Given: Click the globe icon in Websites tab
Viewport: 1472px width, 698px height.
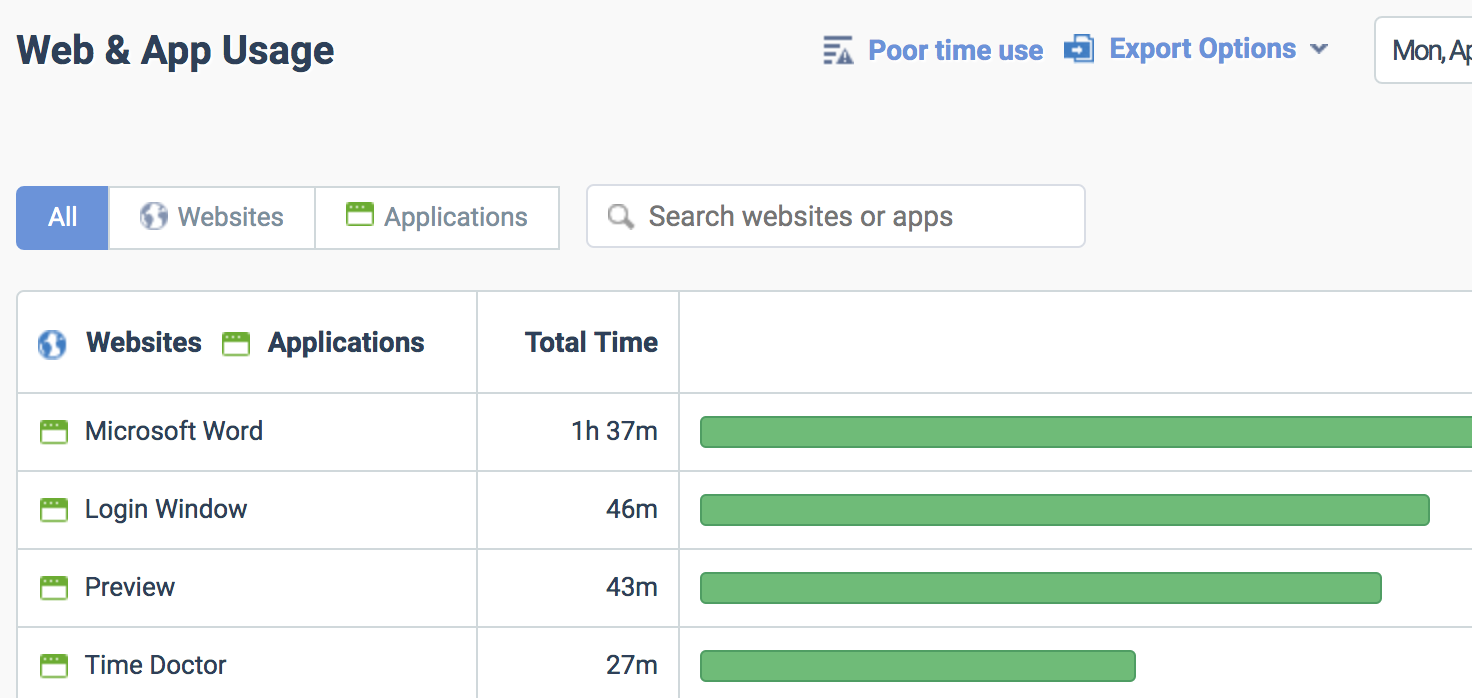Looking at the screenshot, I should coord(153,216).
